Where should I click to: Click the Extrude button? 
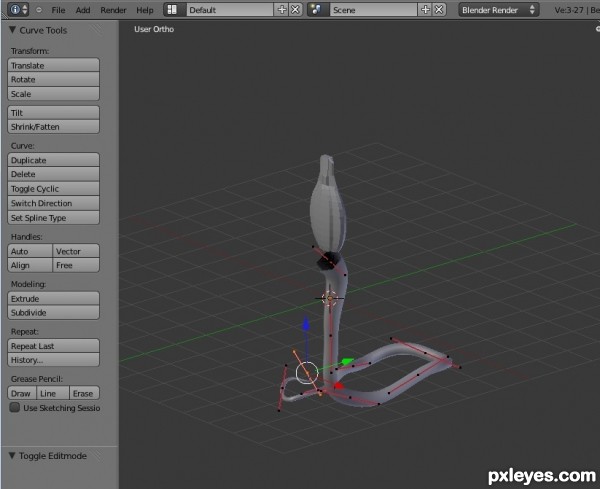(x=53, y=298)
